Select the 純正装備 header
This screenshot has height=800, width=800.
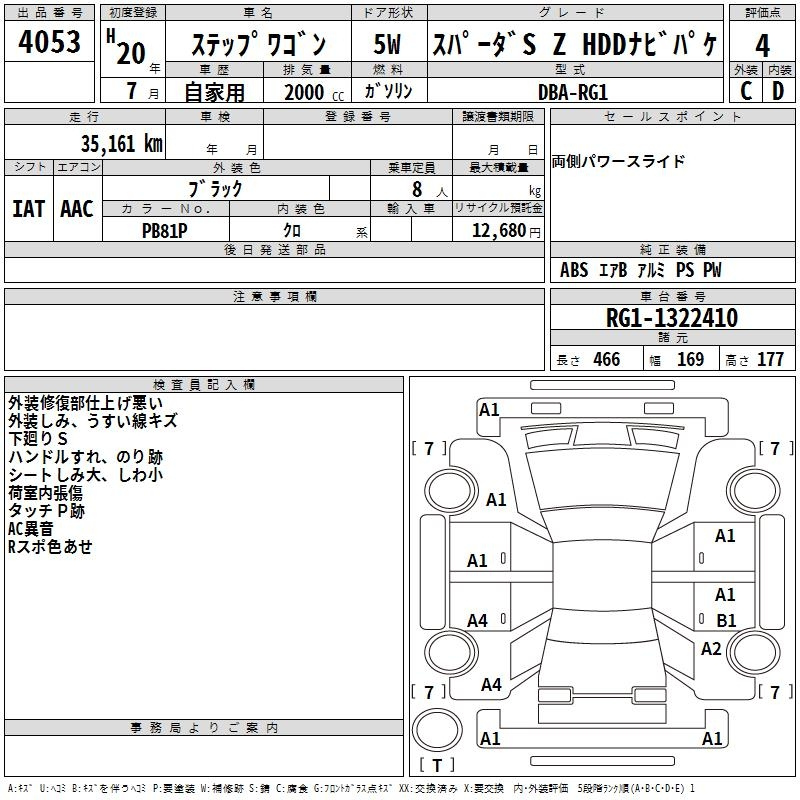click(672, 249)
